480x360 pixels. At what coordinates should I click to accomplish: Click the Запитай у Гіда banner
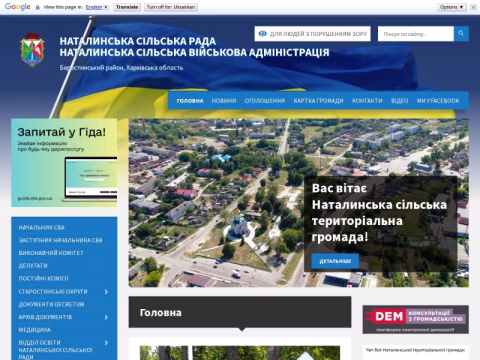click(64, 163)
